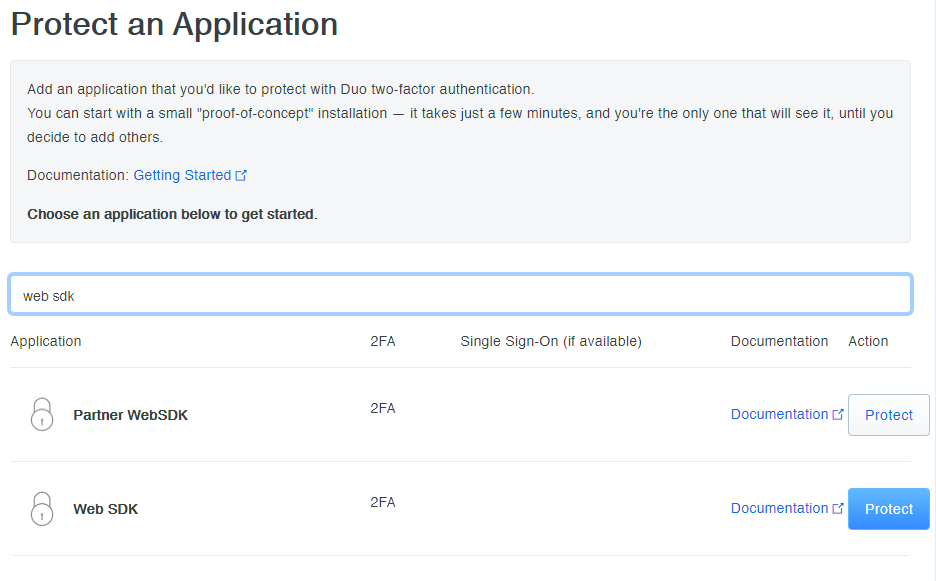The width and height of the screenshot is (936, 581).
Task: Click external-link icon in Partner WebSDK row
Action: point(838,414)
